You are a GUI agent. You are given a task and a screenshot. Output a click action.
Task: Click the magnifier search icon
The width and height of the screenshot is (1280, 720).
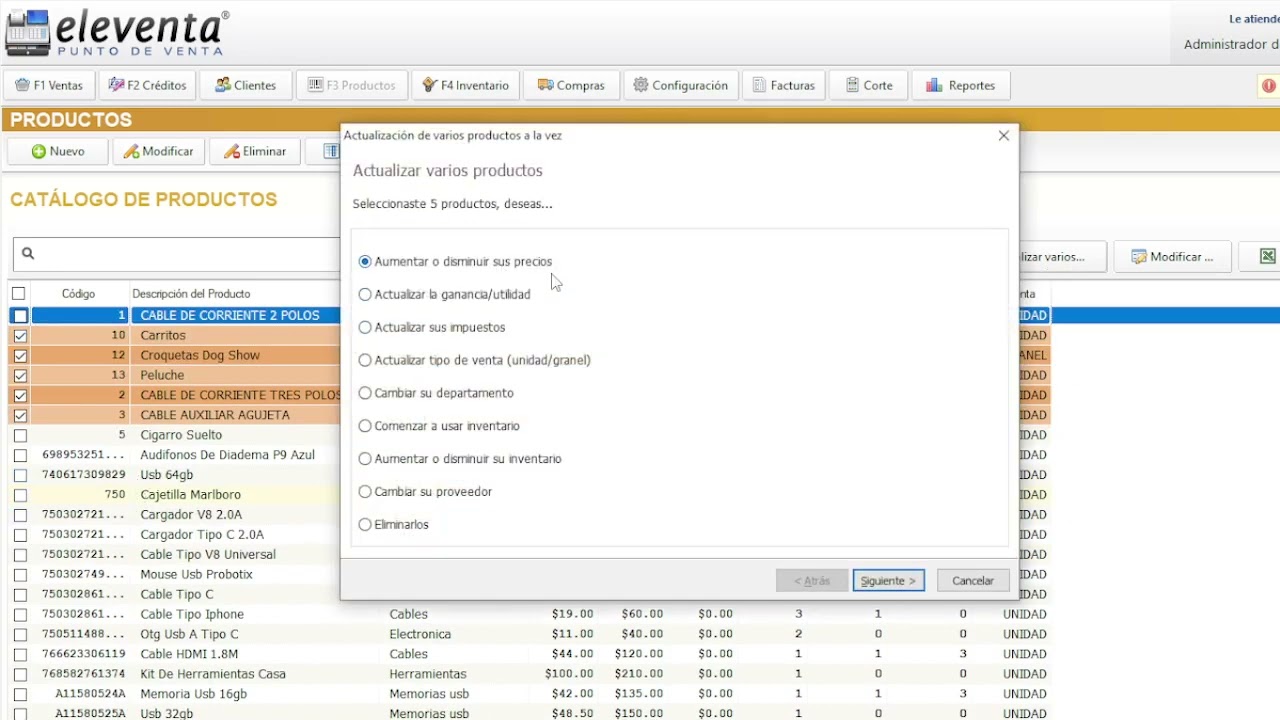28,254
